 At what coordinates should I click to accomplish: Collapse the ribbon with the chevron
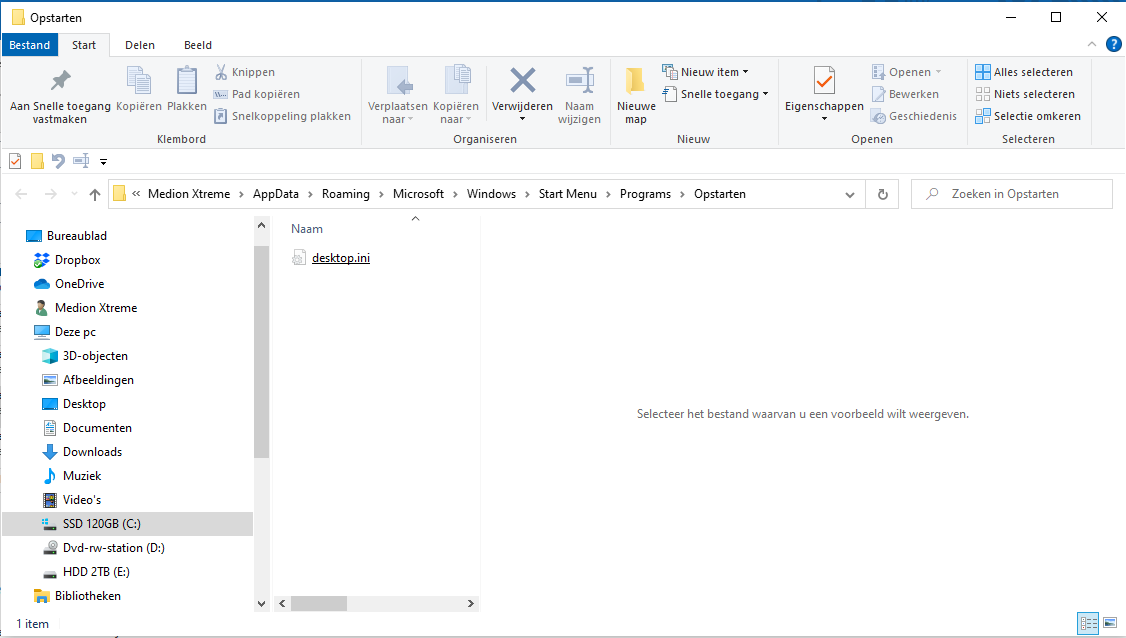(x=1092, y=45)
